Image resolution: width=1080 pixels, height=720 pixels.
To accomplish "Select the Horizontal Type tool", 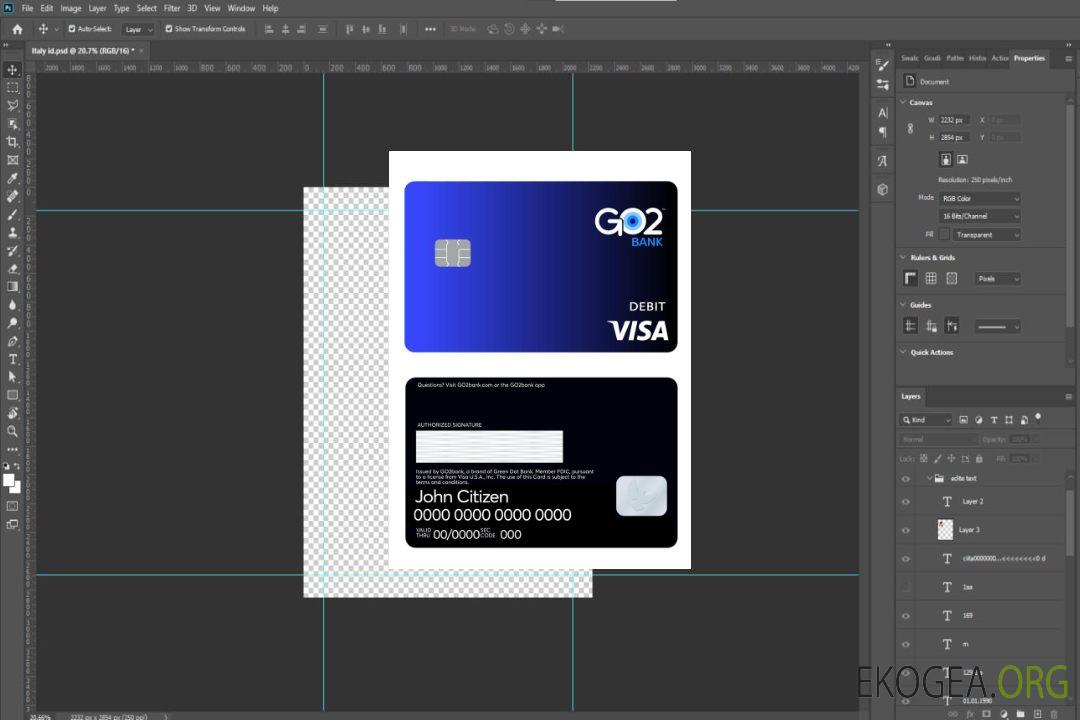I will [x=12, y=359].
